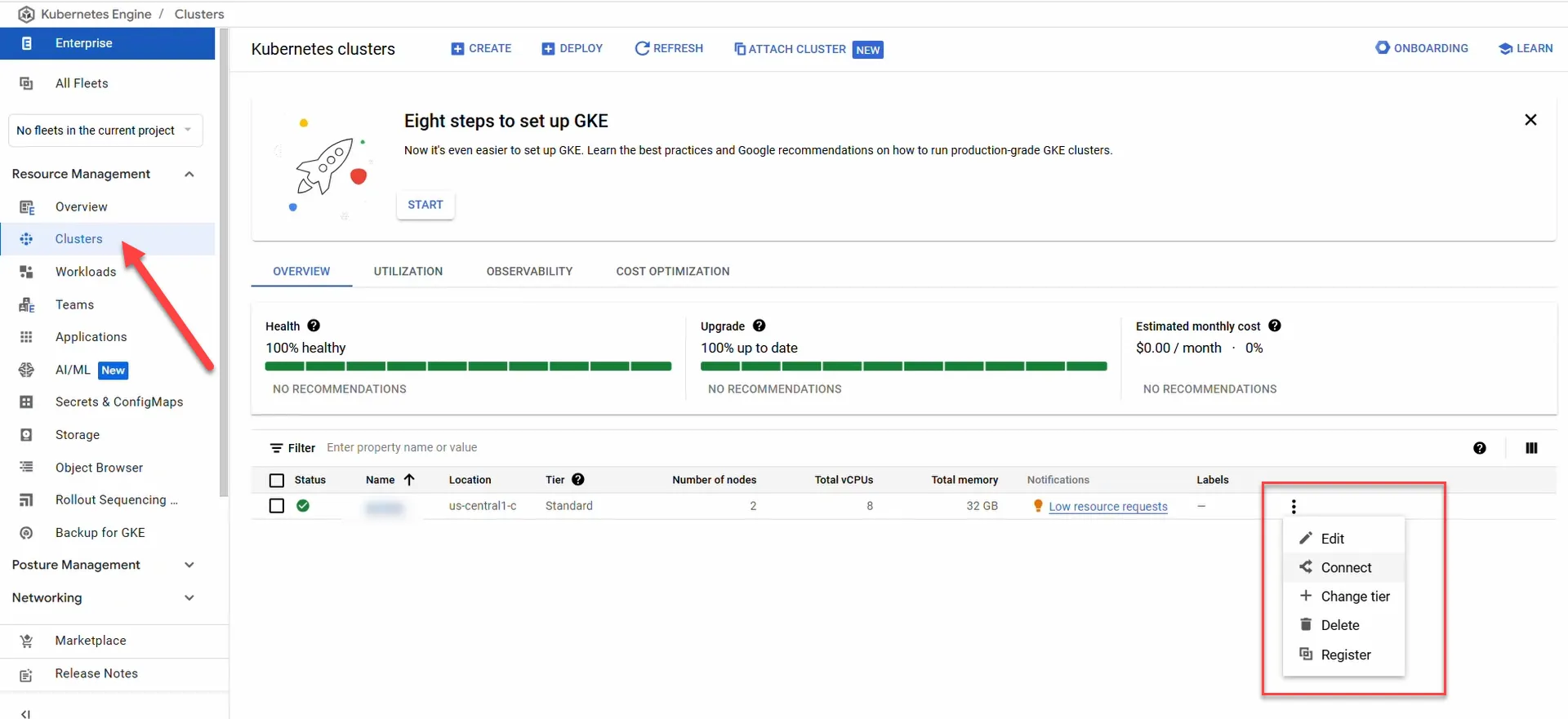
Task: Click the Clusters breadcrumb
Action: pos(199,14)
